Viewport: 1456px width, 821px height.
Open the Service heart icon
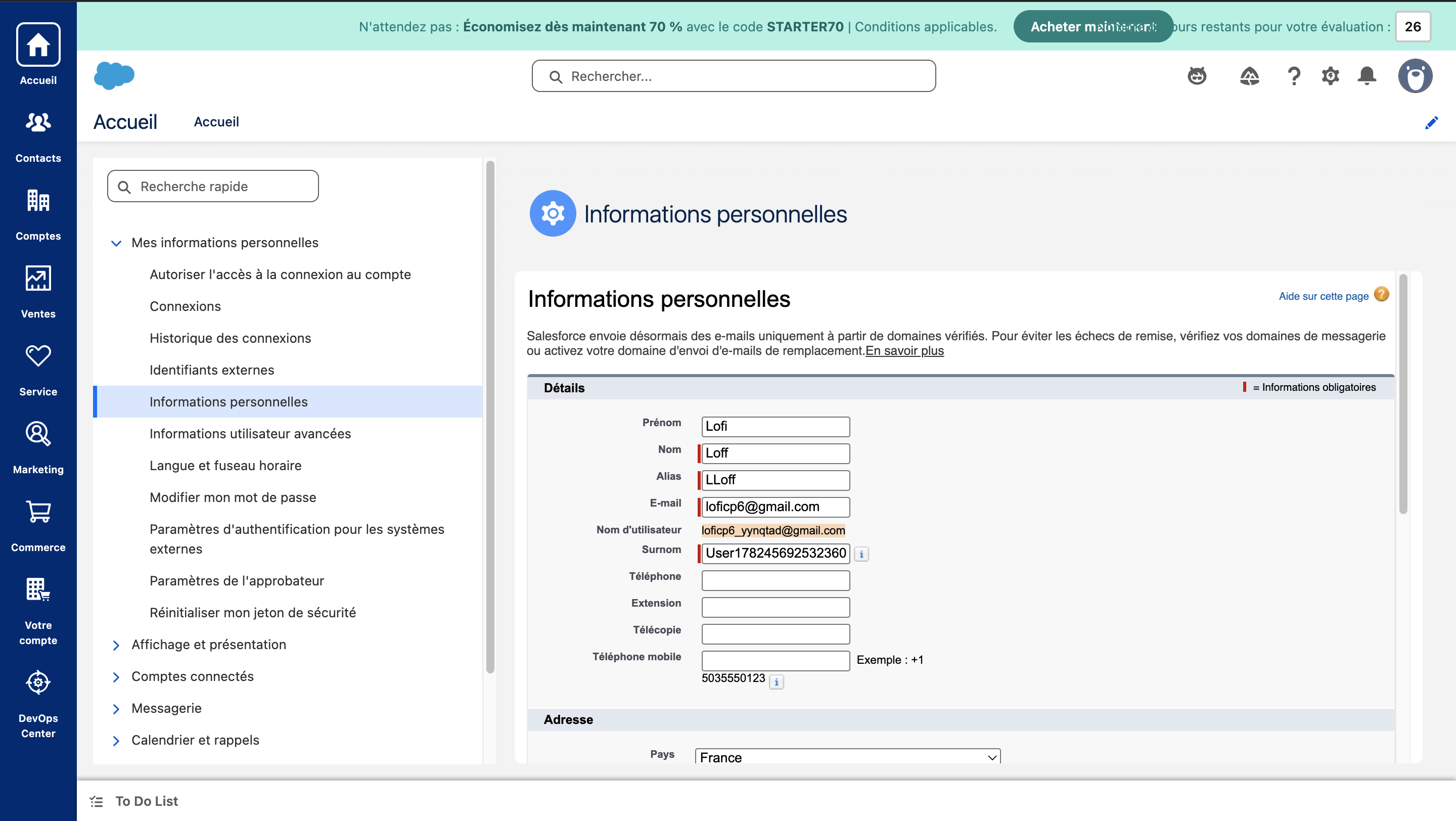38,355
